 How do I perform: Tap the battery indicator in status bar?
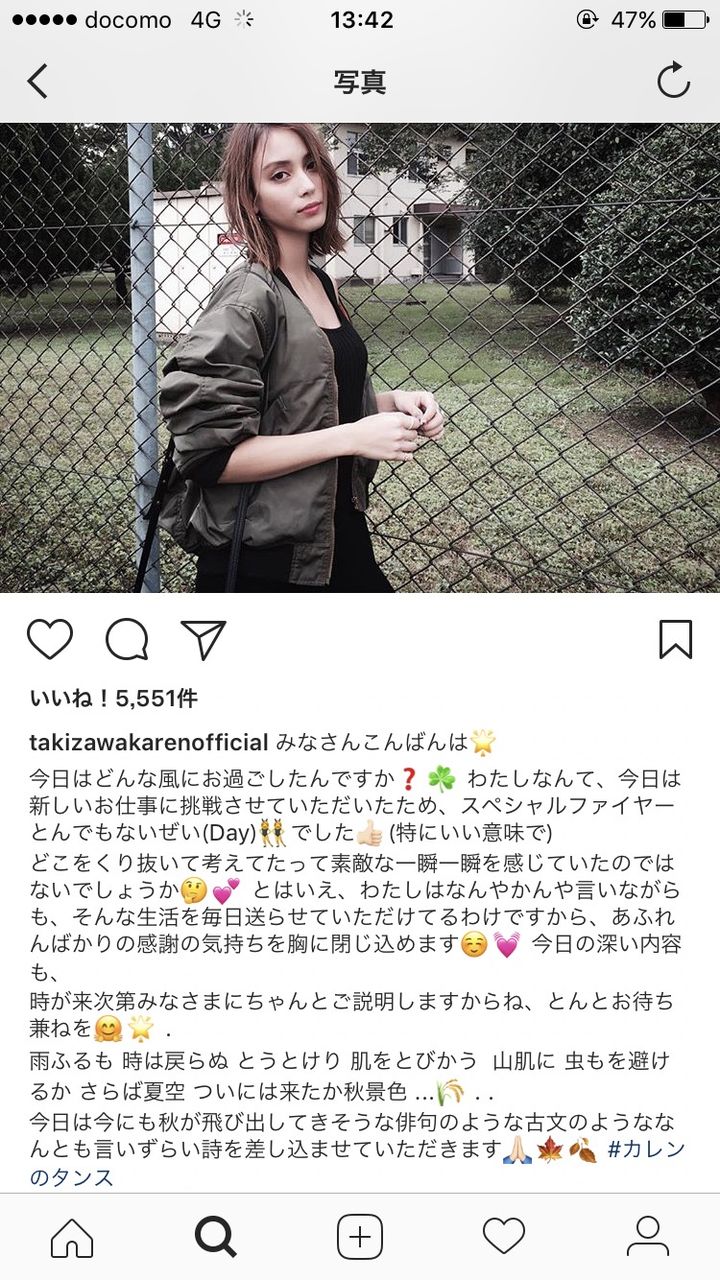coord(686,19)
